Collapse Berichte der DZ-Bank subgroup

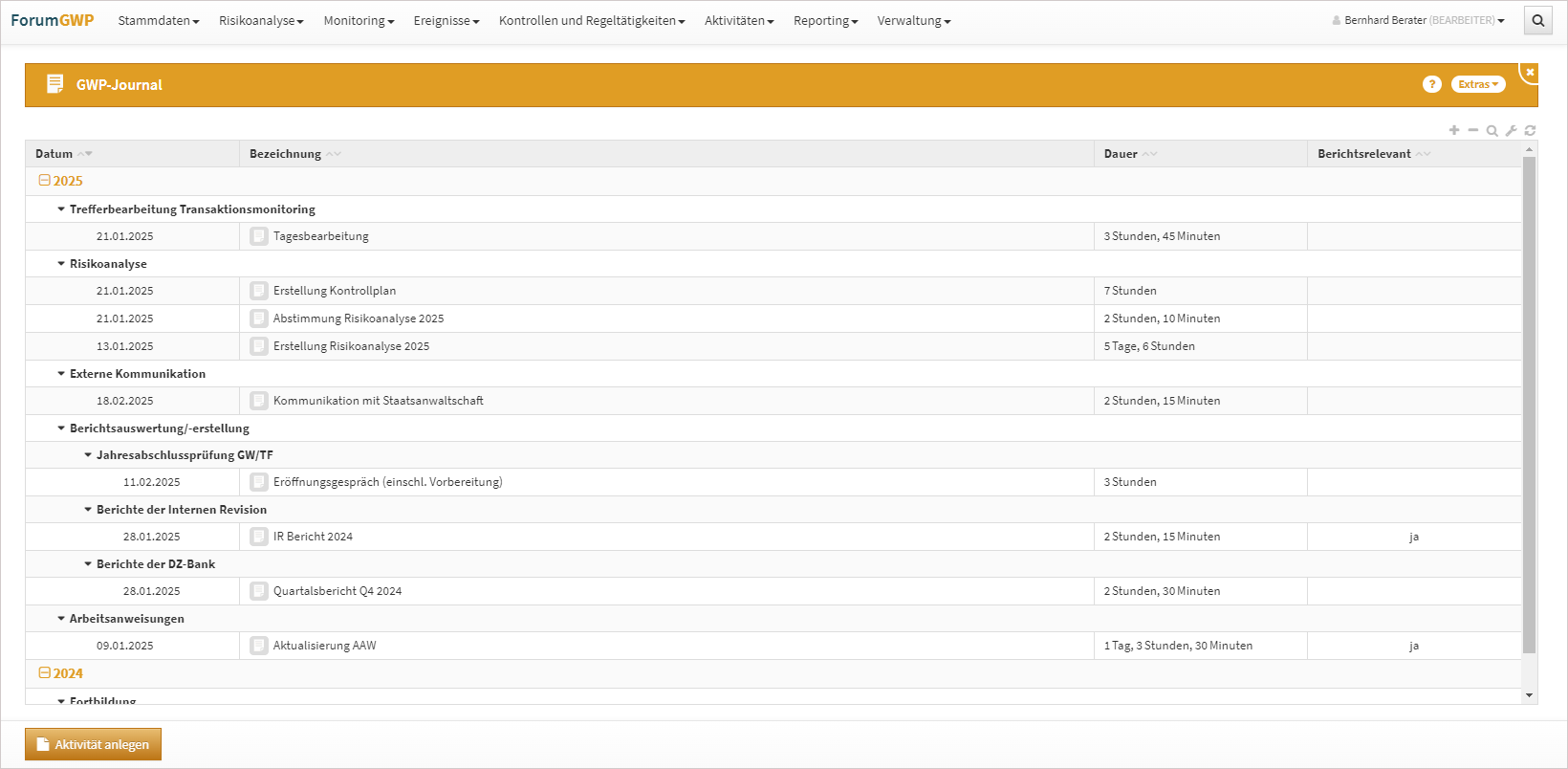[88, 564]
